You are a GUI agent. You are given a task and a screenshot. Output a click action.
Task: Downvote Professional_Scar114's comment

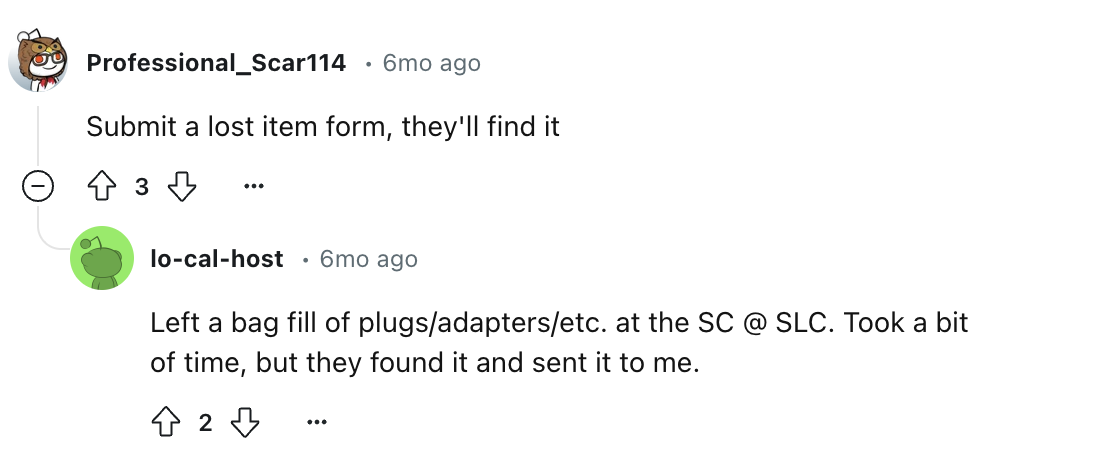[182, 187]
